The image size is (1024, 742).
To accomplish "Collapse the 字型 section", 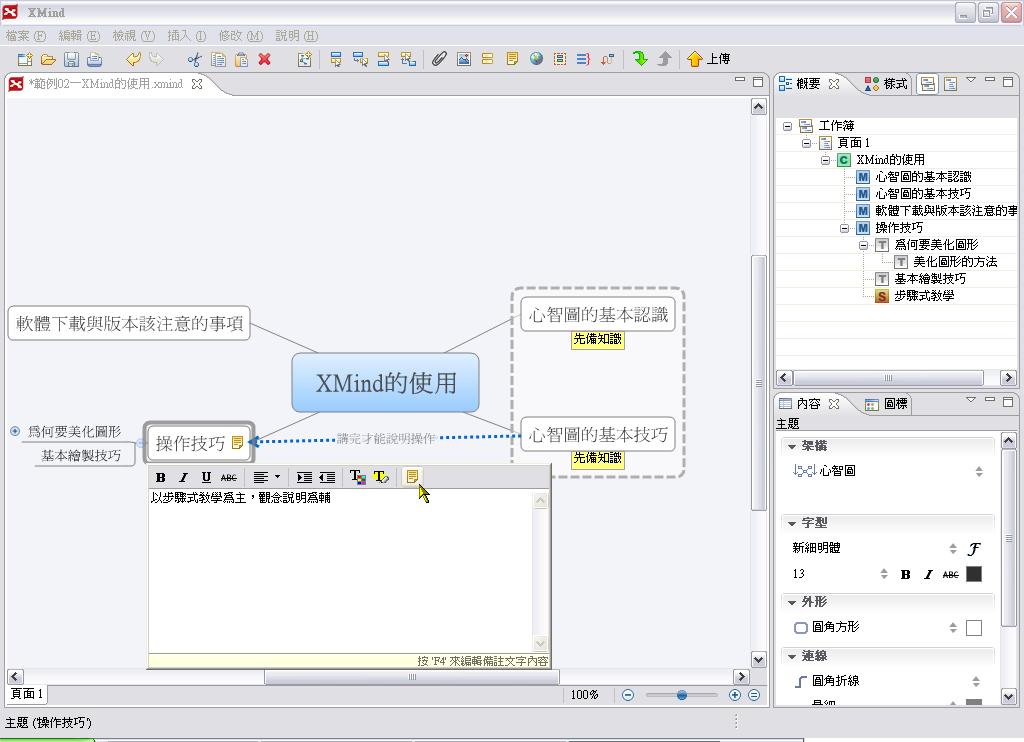I will coord(792,523).
